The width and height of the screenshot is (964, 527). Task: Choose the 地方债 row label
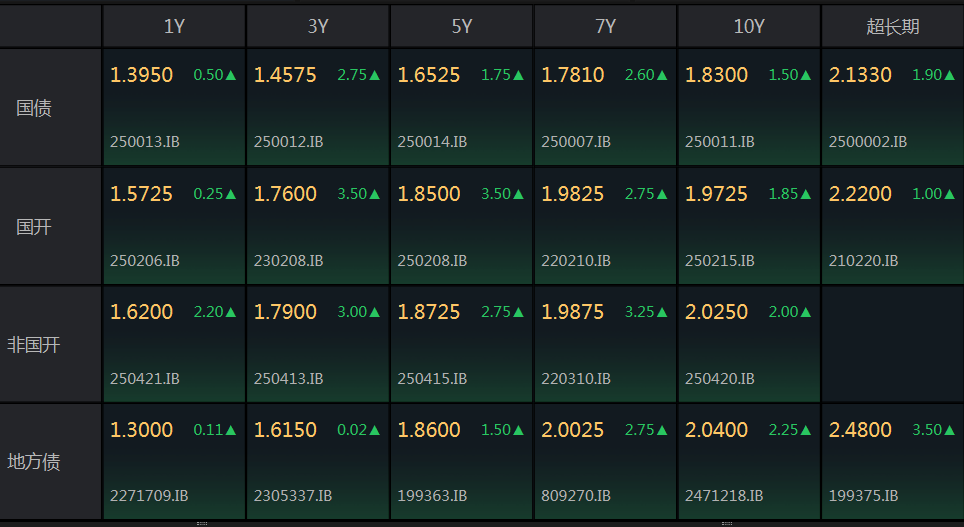pos(34,462)
